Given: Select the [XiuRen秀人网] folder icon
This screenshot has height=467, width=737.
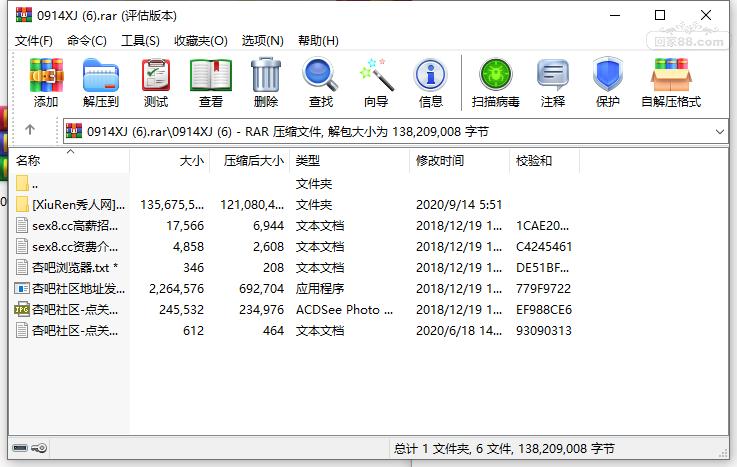Looking at the screenshot, I should tap(22, 204).
